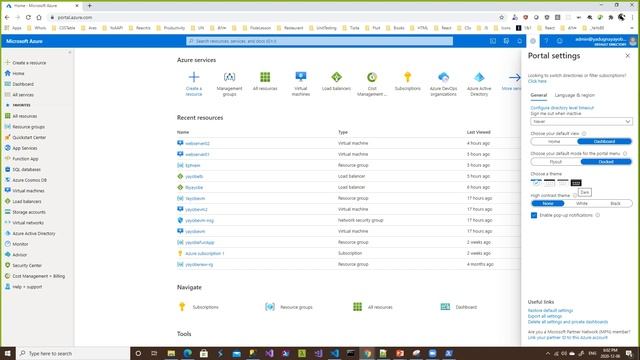Click 'Click here' to switch directories
Viewport: 640px width, 360px height.
click(x=537, y=81)
